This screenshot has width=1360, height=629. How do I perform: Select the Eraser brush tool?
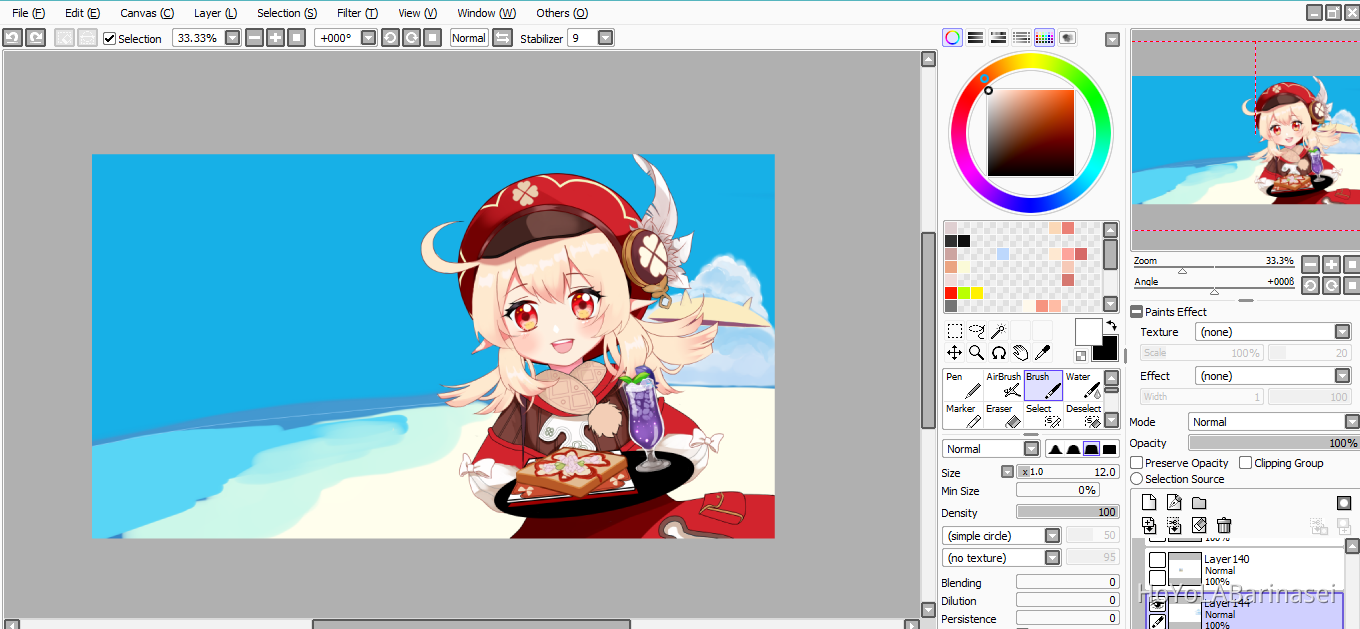[x=1000, y=416]
